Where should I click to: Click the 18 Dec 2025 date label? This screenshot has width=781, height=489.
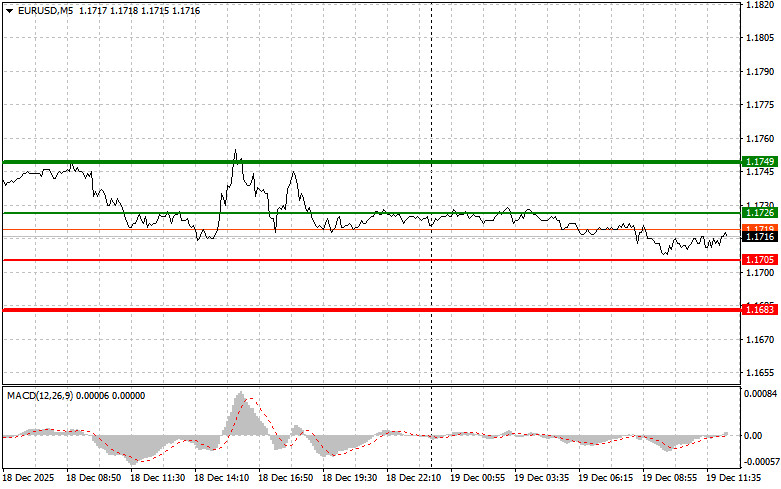30,478
